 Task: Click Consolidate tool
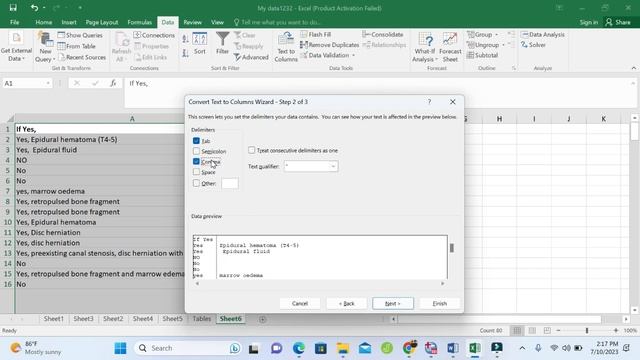click(x=383, y=34)
